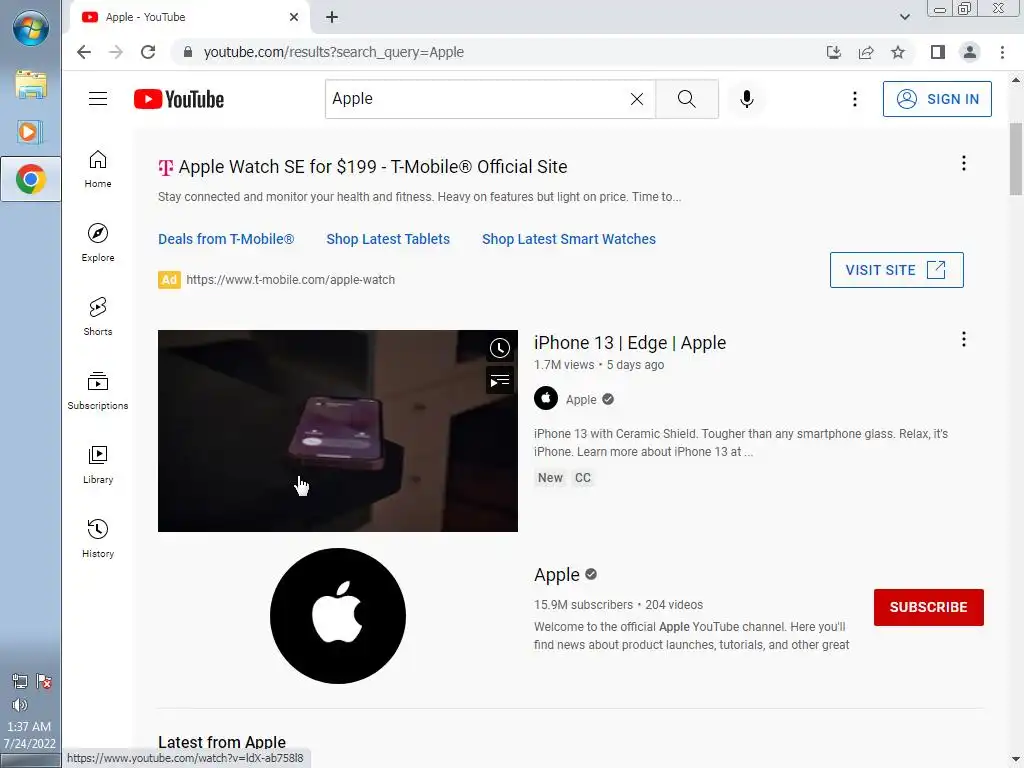Open History in the sidebar

98,538
